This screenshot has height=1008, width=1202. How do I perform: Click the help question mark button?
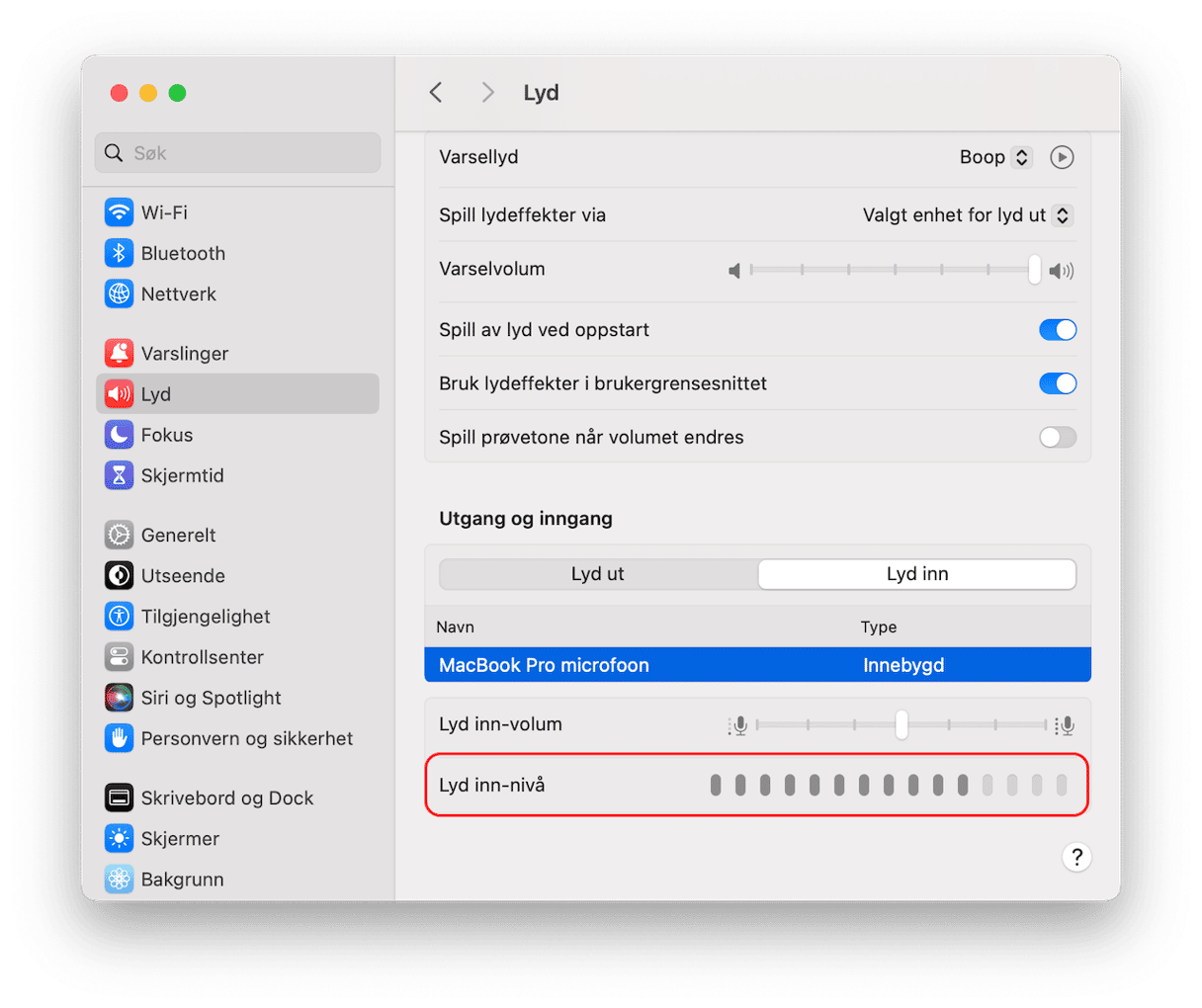(1076, 857)
